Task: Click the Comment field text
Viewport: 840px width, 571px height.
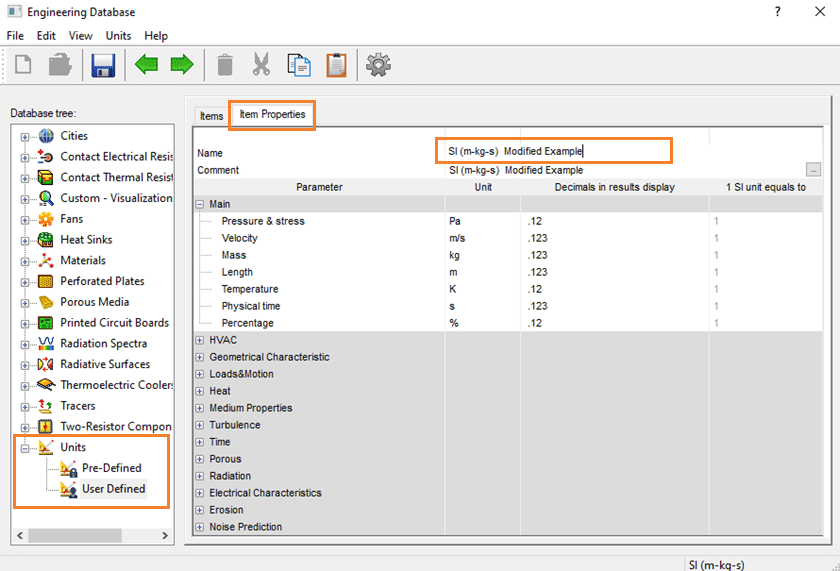Action: pyautogui.click(x=516, y=170)
